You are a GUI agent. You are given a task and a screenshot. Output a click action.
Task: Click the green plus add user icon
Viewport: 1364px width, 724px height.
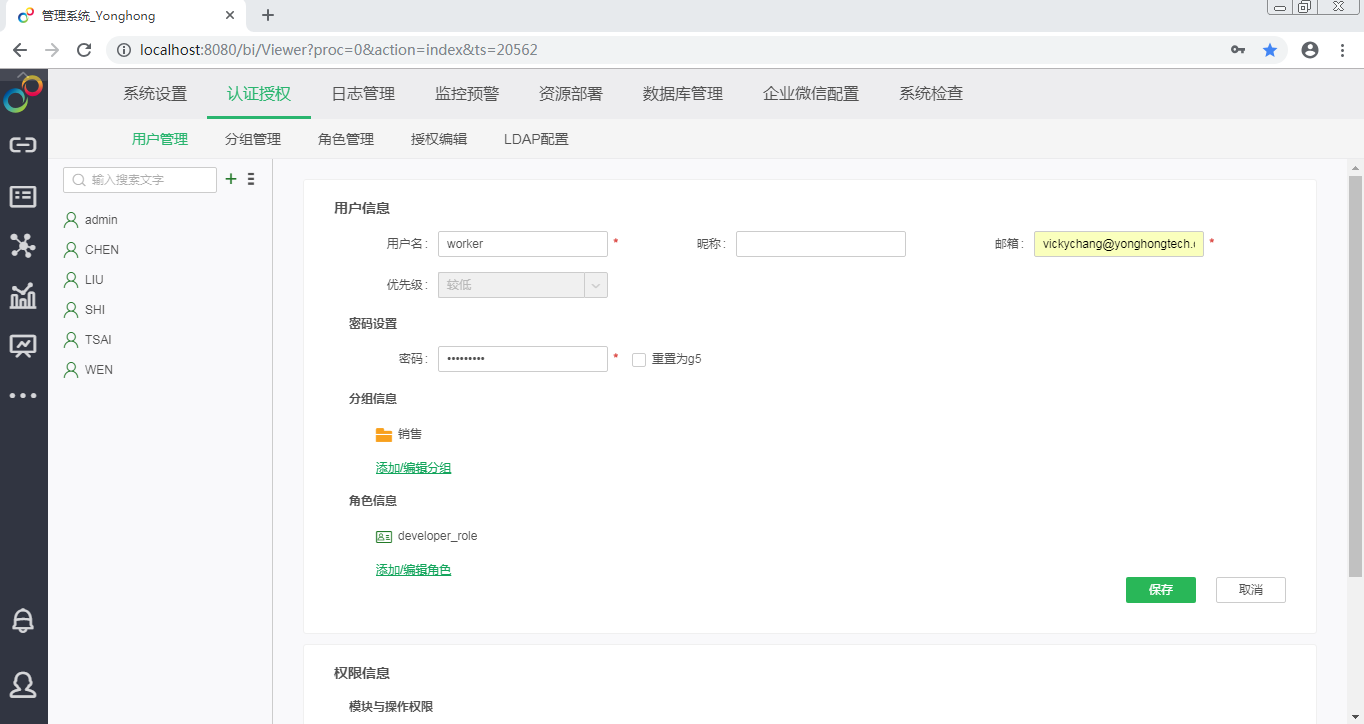[x=231, y=179]
